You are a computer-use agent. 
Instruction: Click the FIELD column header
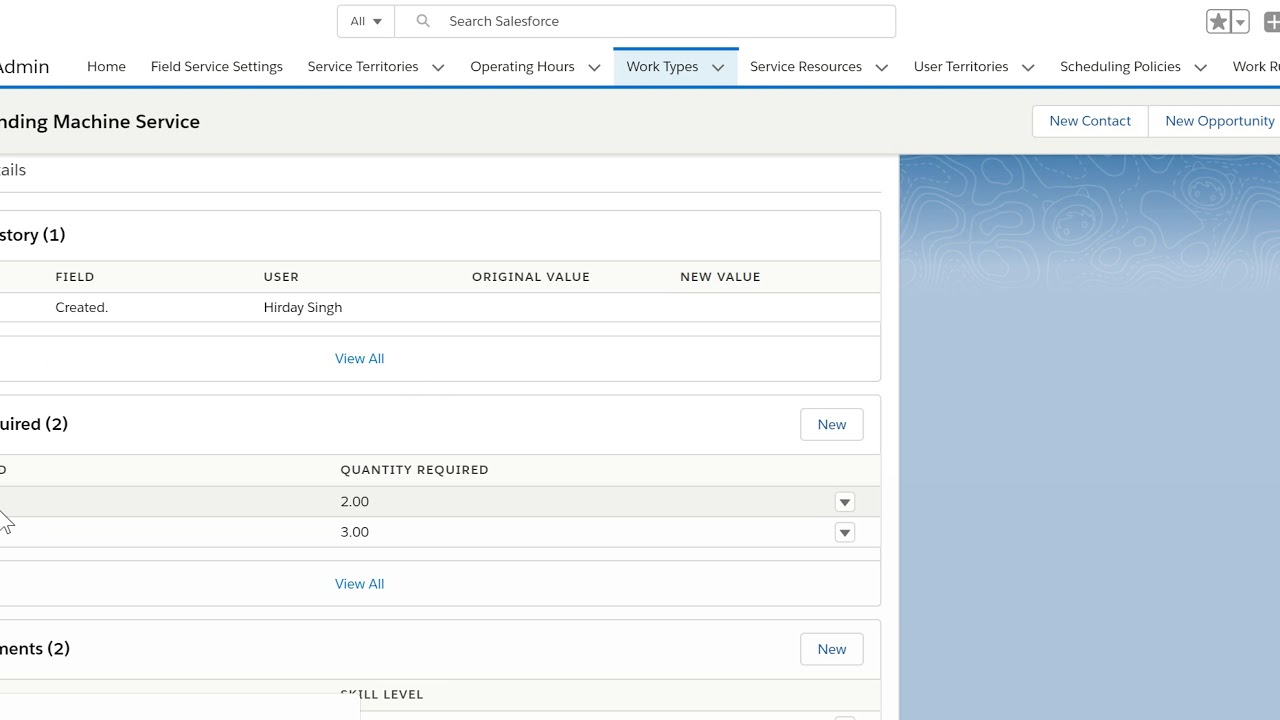[75, 277]
